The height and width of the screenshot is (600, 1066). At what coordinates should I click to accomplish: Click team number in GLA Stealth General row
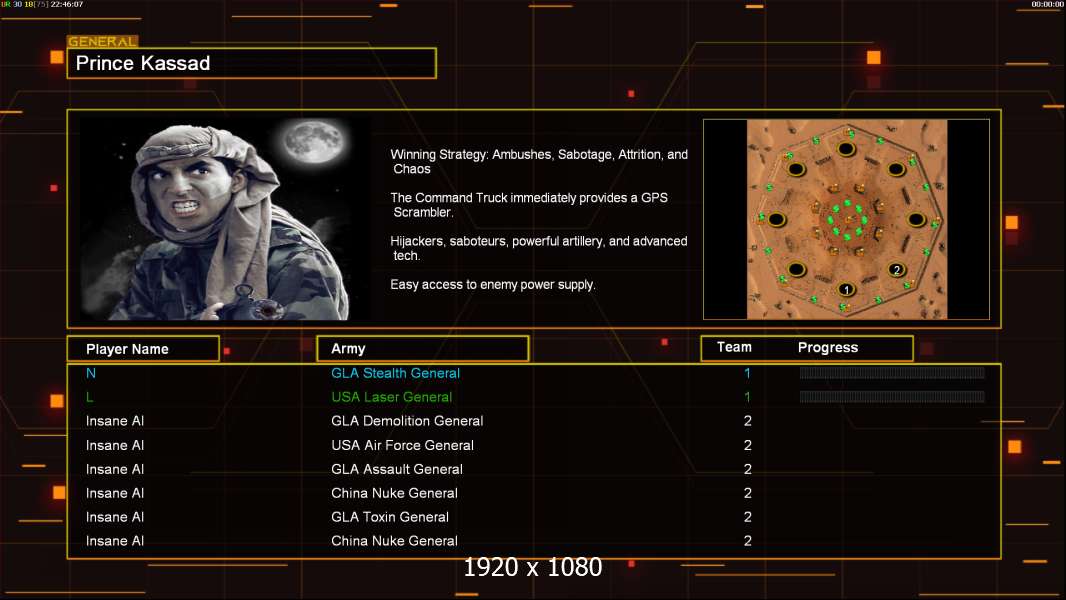pyautogui.click(x=747, y=373)
